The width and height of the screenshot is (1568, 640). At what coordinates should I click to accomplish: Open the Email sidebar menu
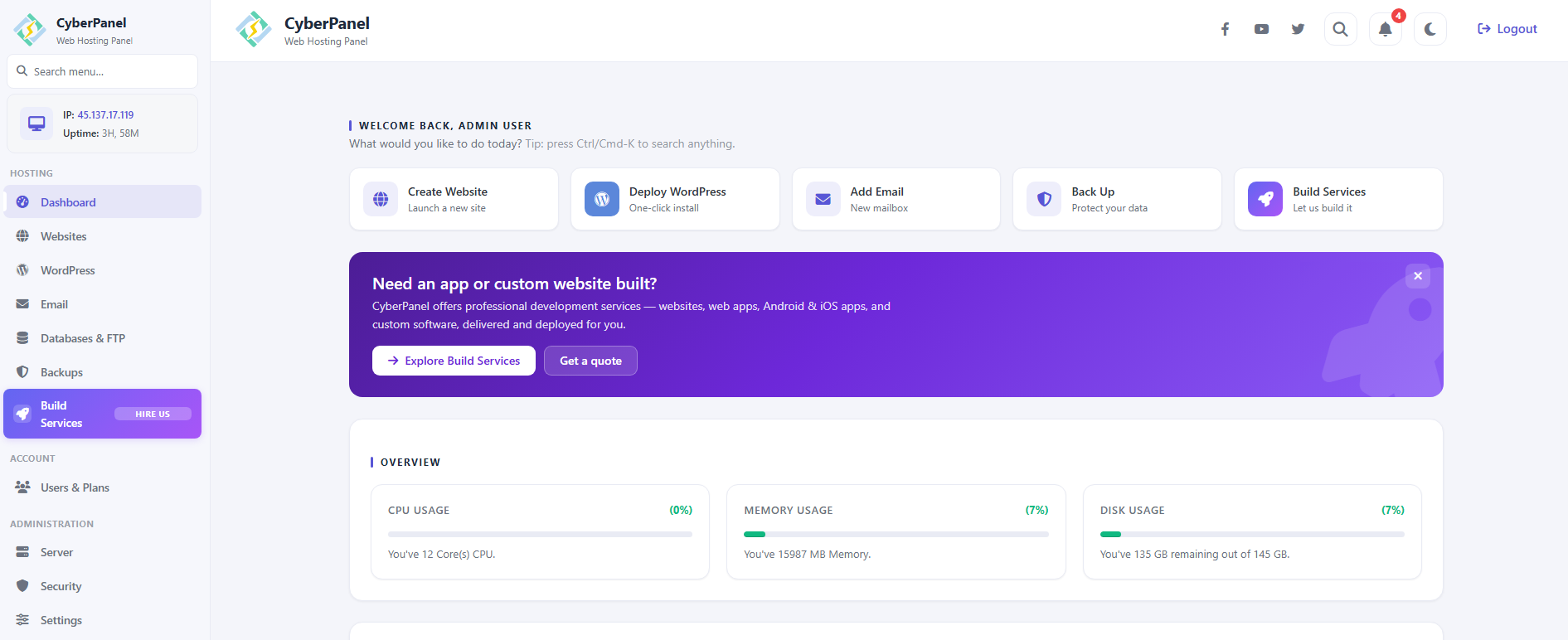[x=103, y=304]
